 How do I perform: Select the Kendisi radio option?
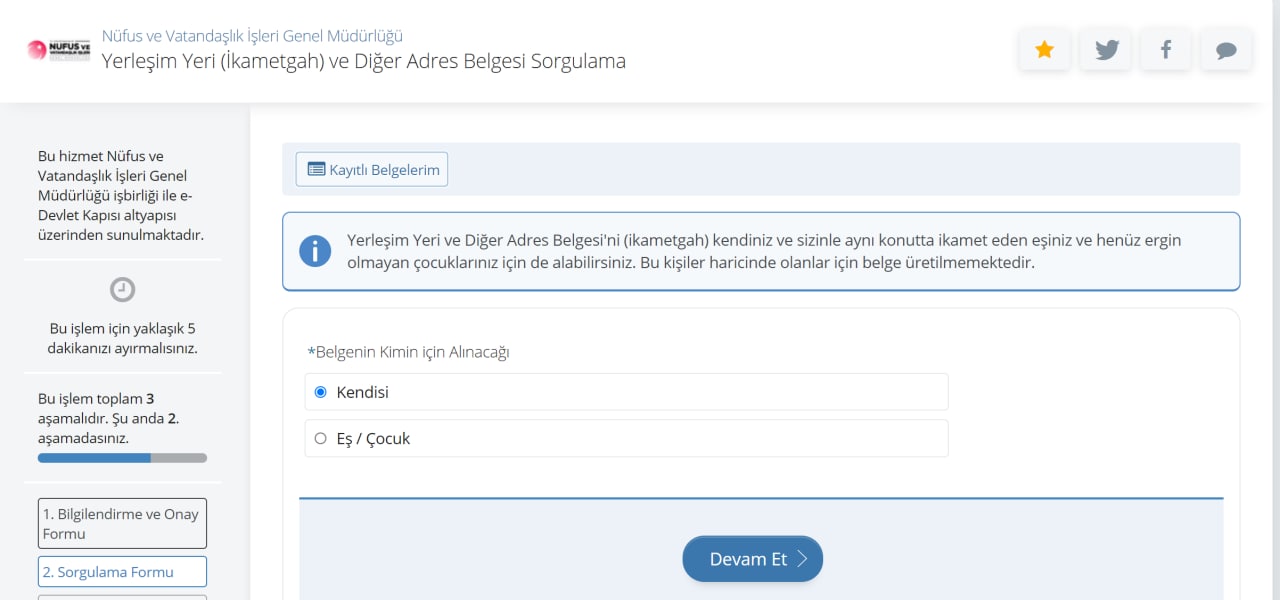coord(320,392)
